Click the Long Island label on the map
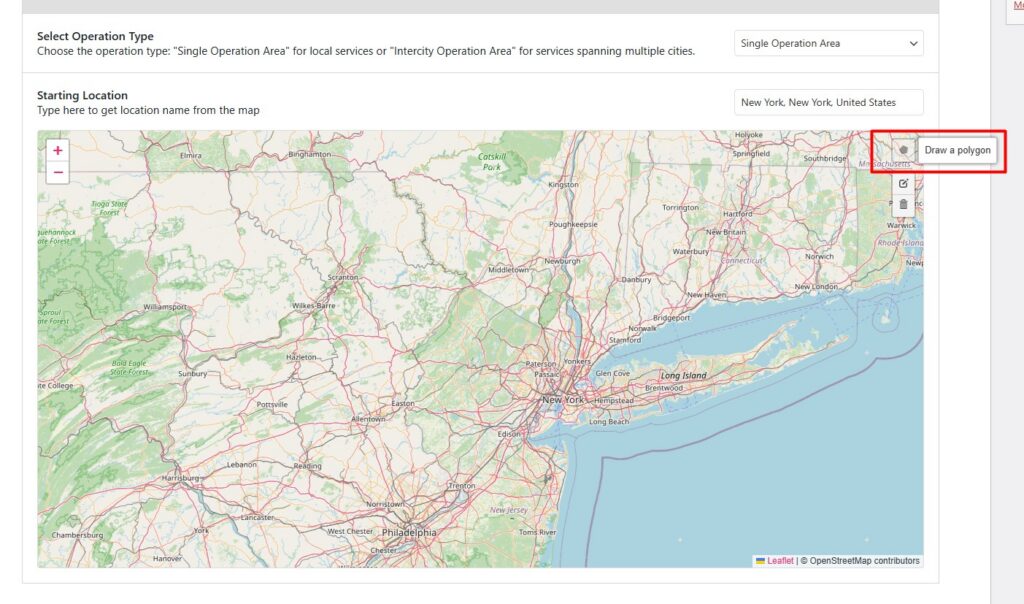Image resolution: width=1024 pixels, height=604 pixels. [x=682, y=374]
